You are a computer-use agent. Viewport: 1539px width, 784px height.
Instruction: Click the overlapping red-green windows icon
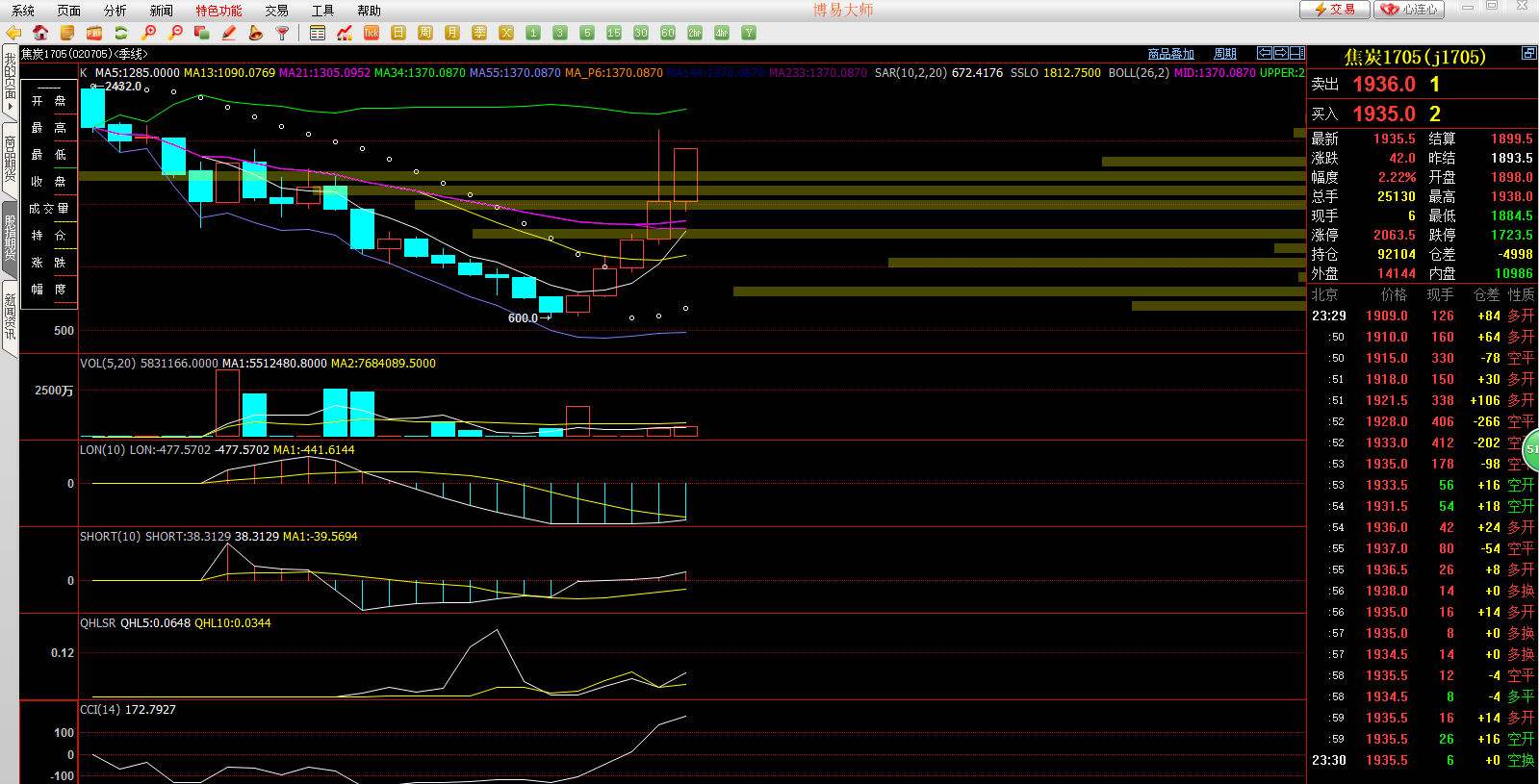[x=202, y=33]
